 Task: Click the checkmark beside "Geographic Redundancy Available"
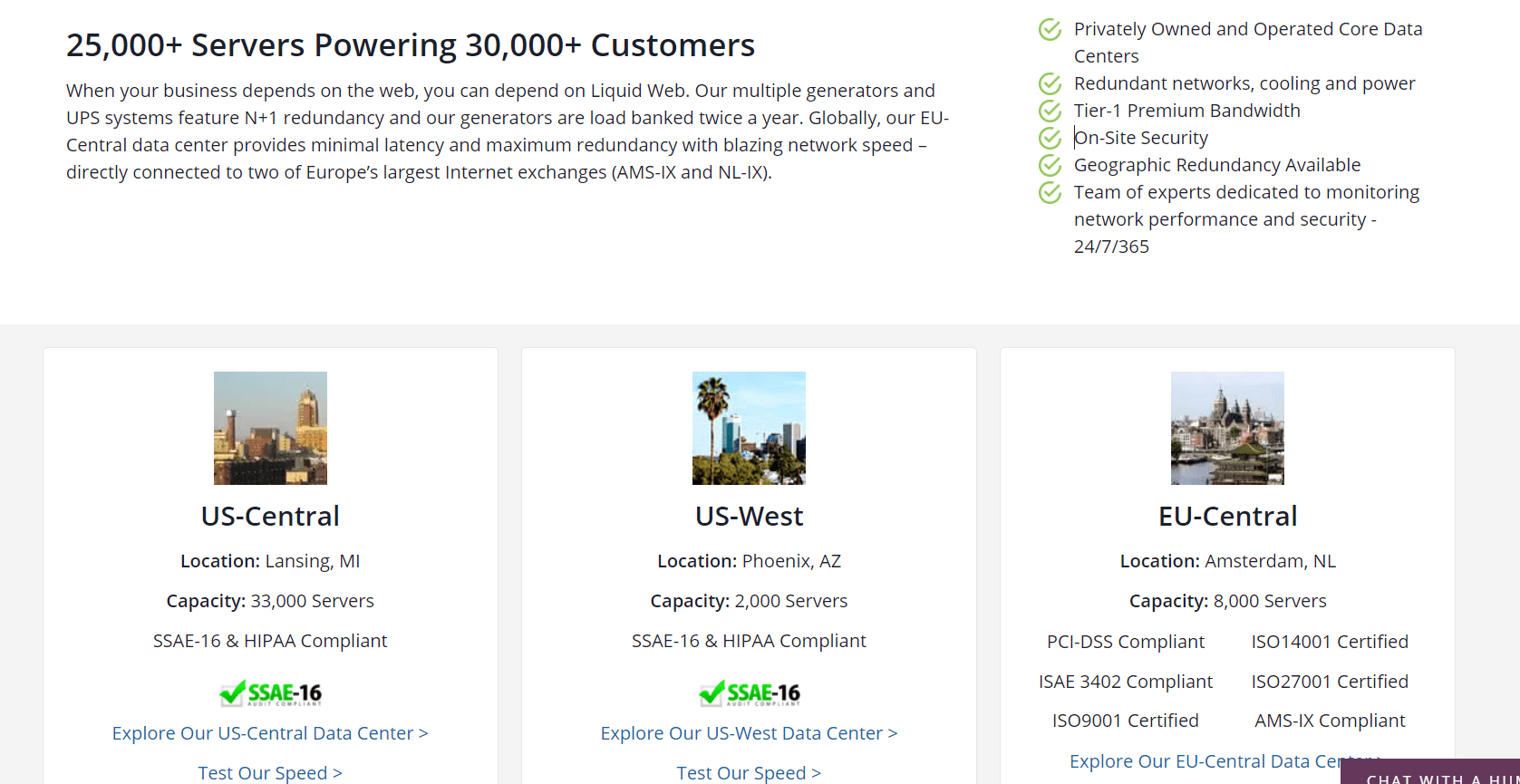(1049, 165)
